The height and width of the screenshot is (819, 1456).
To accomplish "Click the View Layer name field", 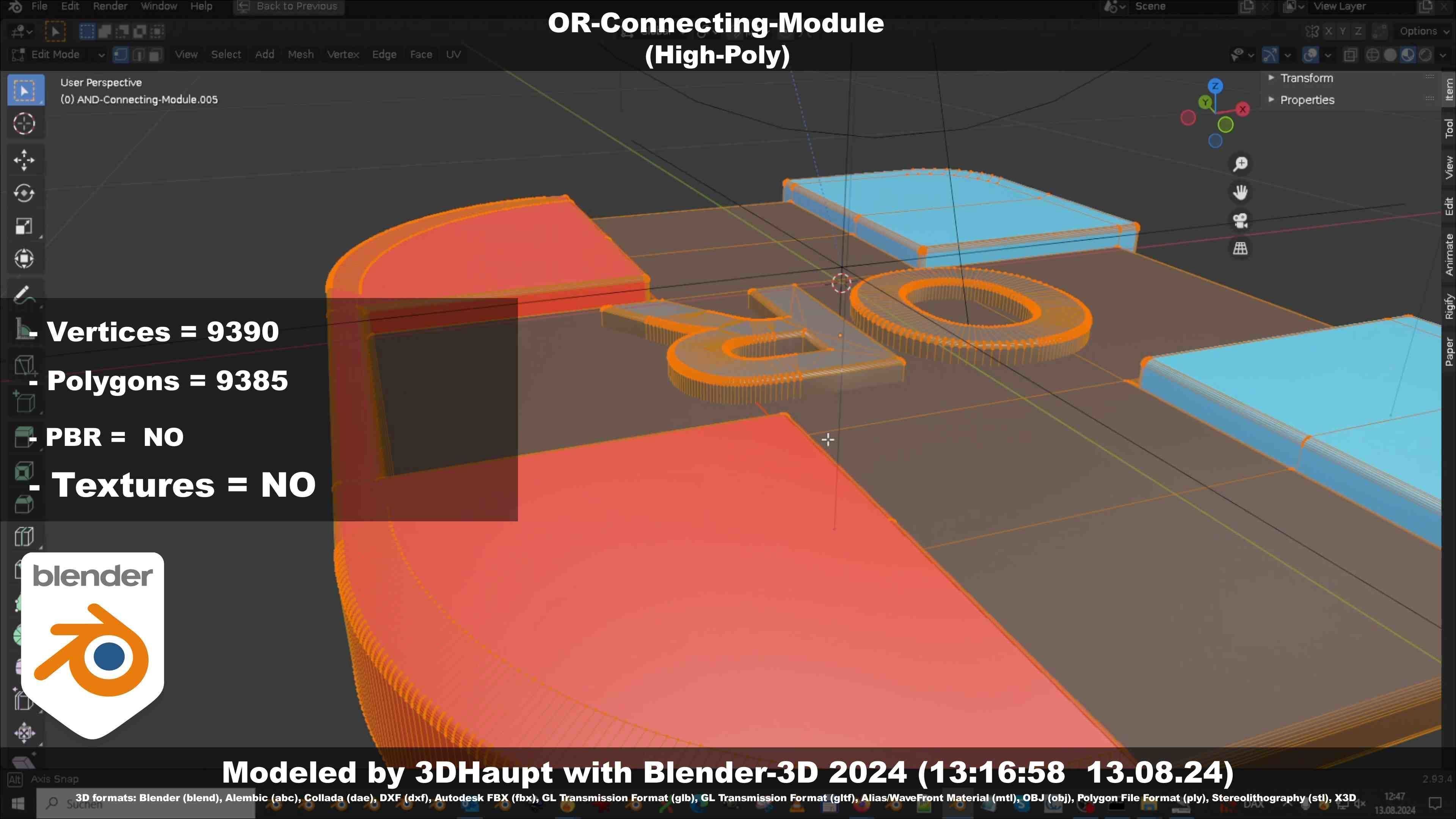I will click(1363, 6).
